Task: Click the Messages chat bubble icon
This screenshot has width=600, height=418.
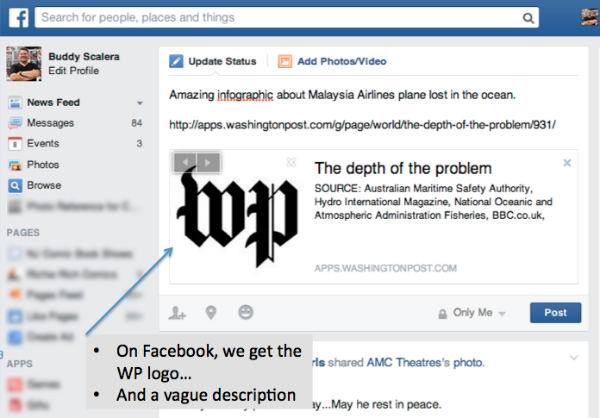Action: point(15,123)
